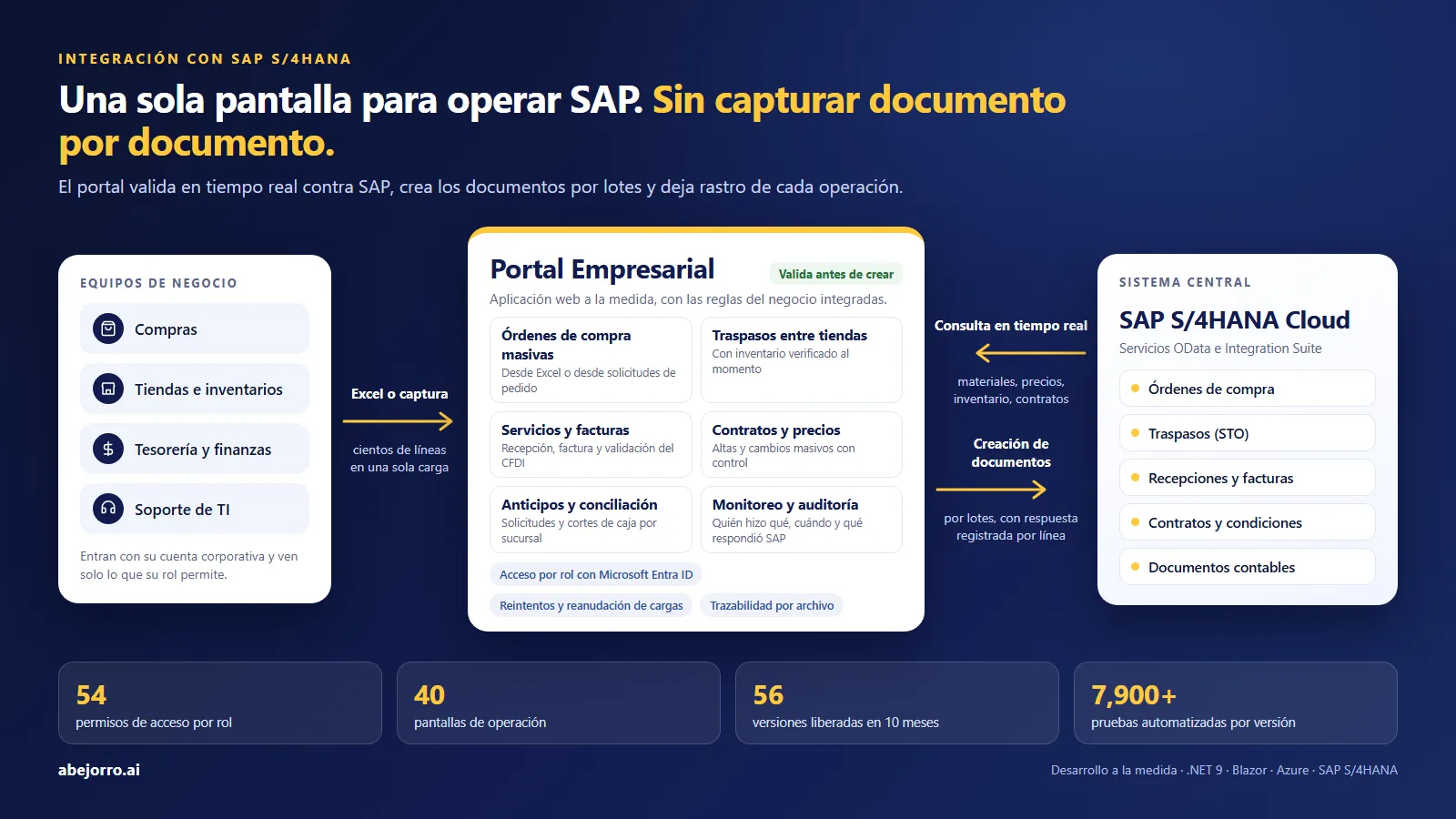Select Recepciones y facturas in SAP list
Screen dimensions: 1456x819
pos(1247,478)
